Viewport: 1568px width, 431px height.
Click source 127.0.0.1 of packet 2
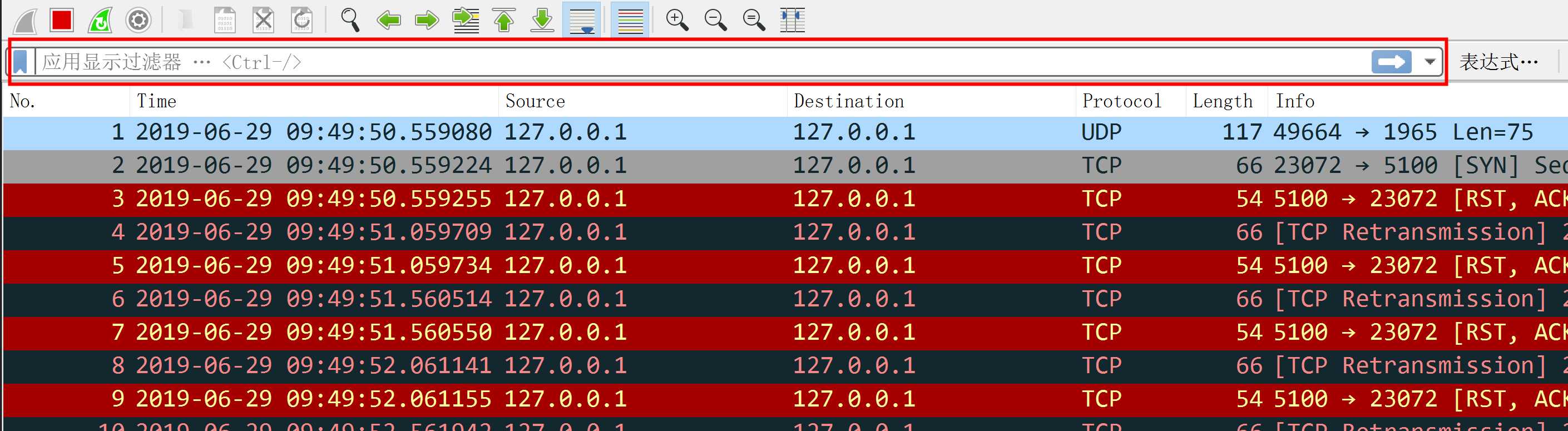click(x=566, y=166)
